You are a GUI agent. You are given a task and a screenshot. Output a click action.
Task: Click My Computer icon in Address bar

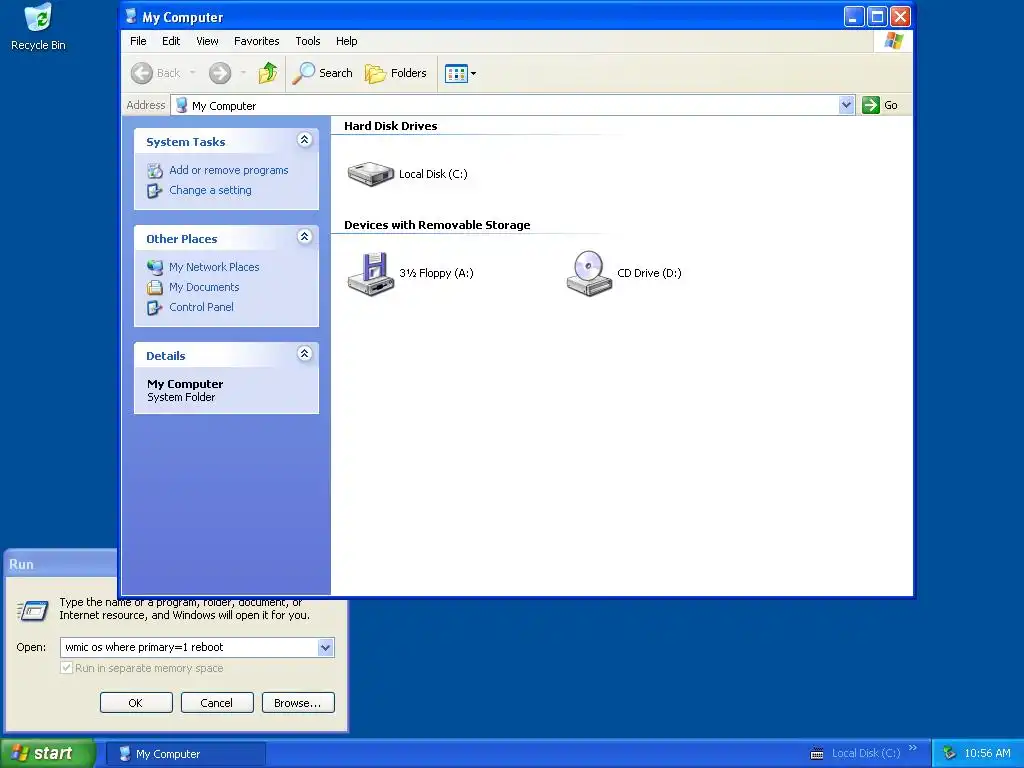(x=182, y=105)
